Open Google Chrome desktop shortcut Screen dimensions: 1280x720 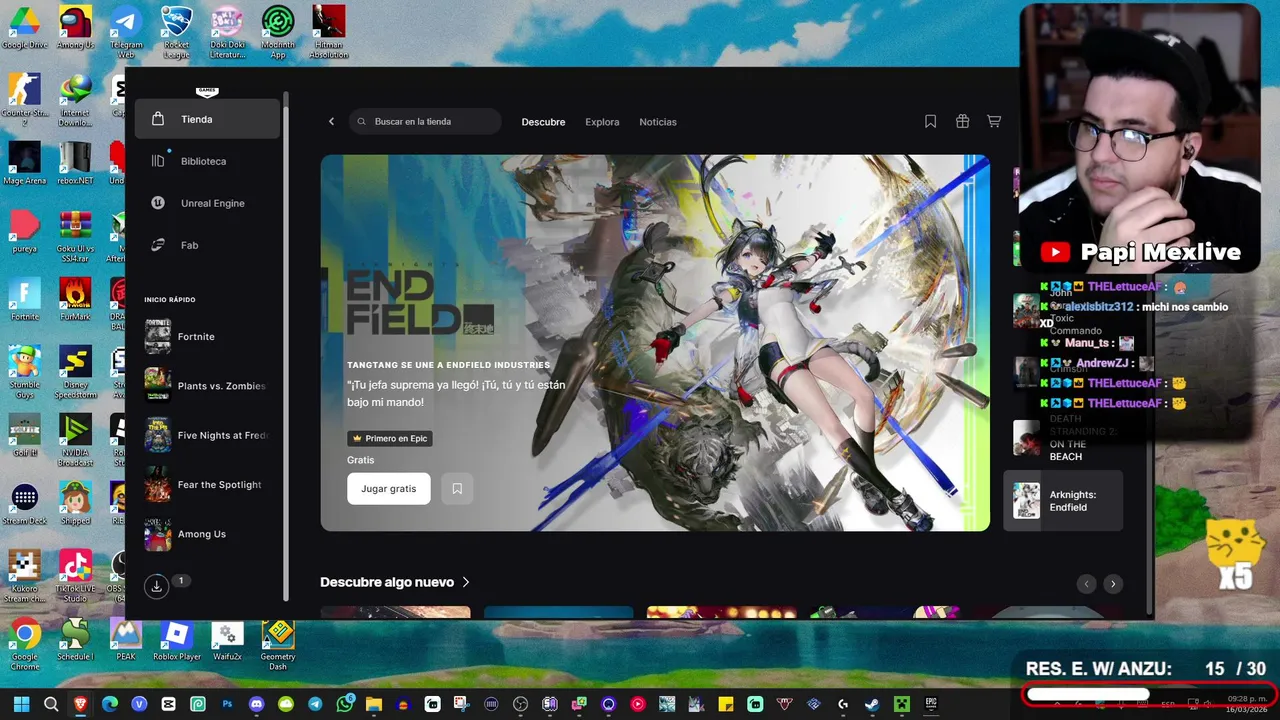[25, 645]
